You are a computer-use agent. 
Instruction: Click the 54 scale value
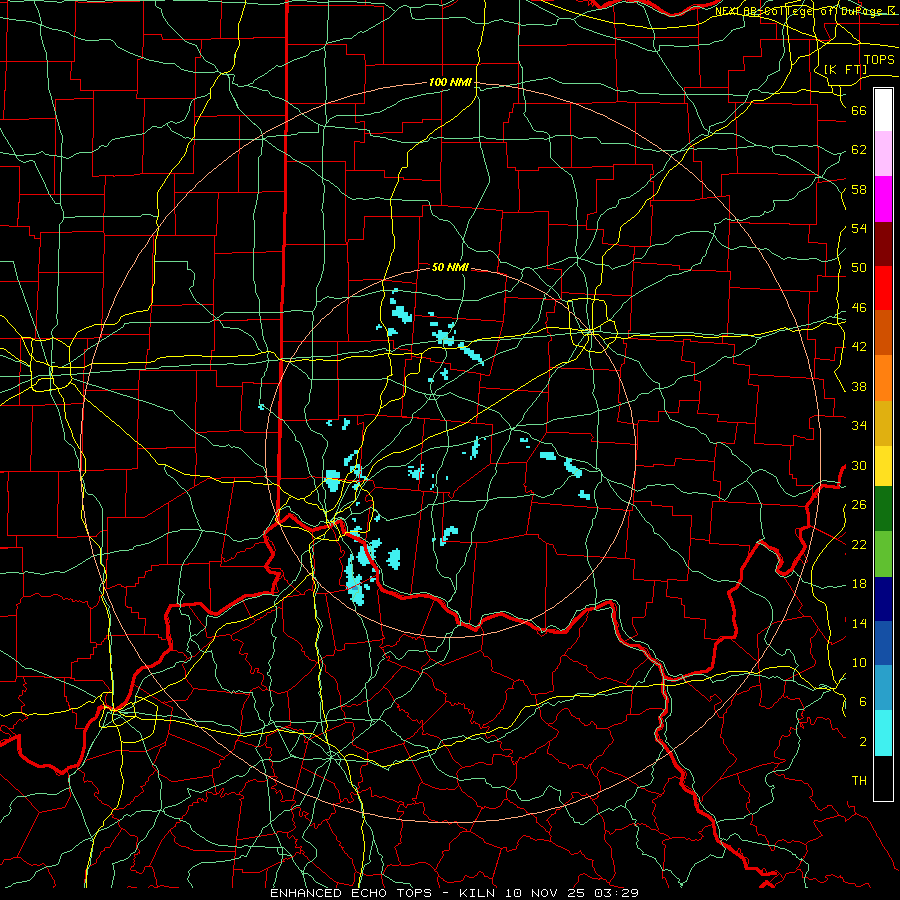(x=859, y=228)
